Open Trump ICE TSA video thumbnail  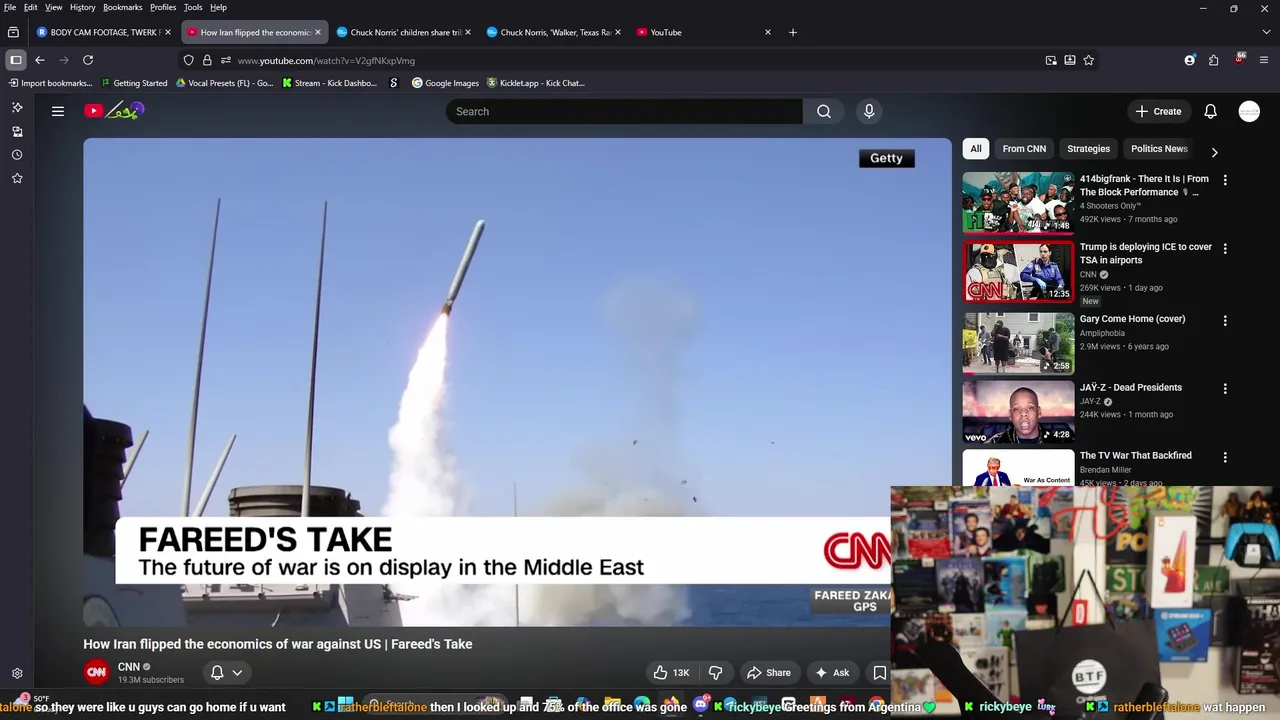click(1018, 271)
